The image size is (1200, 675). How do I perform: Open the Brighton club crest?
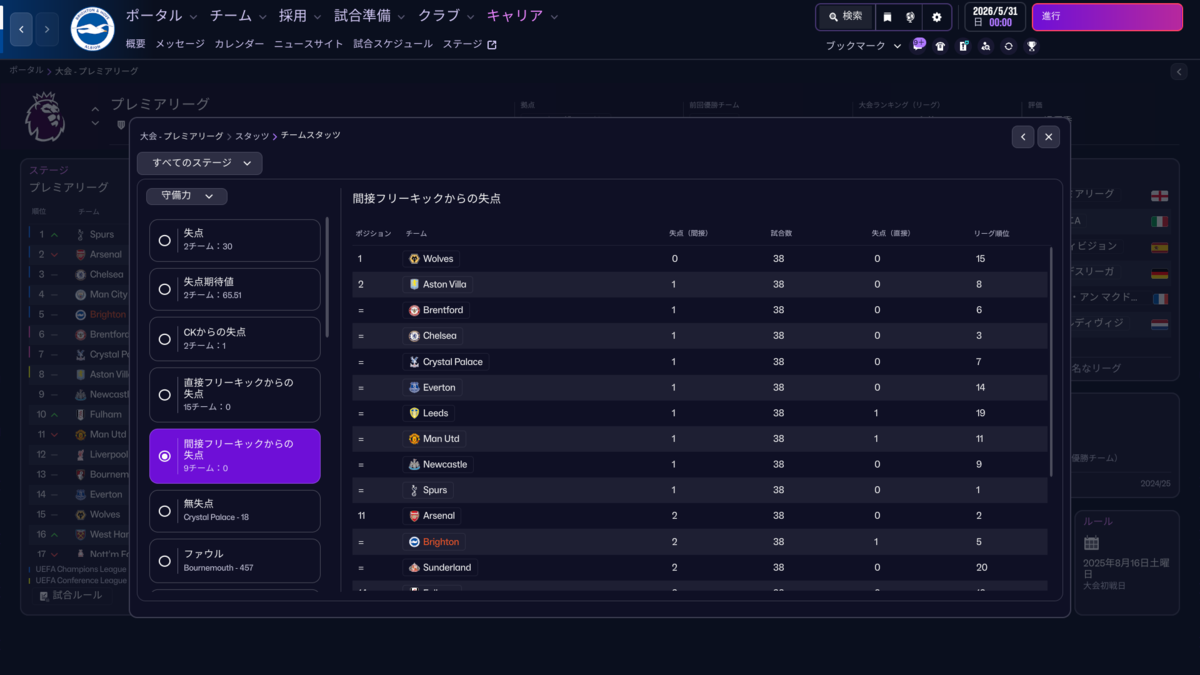point(92,29)
